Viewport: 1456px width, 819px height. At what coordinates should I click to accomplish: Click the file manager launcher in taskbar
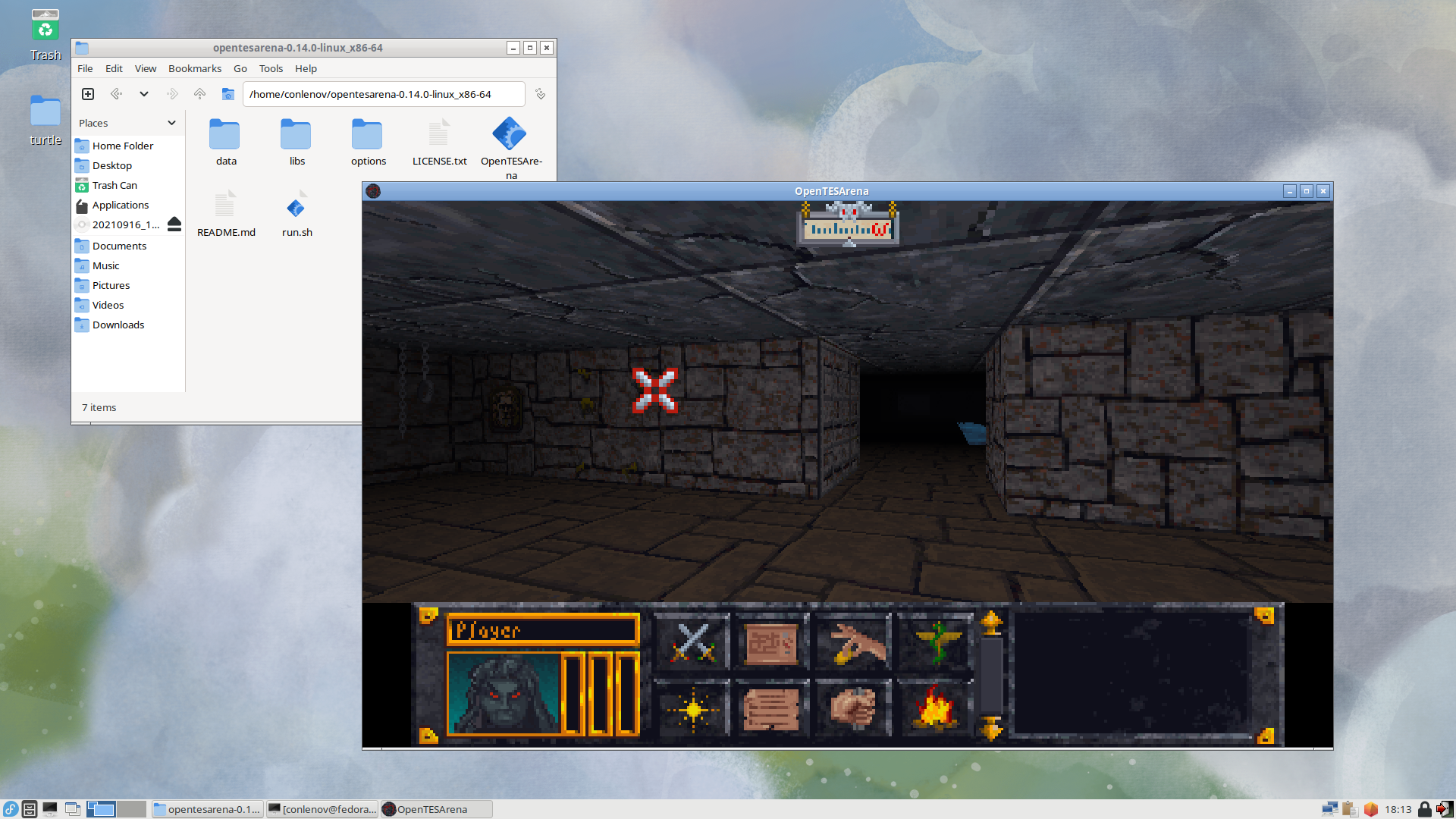pos(30,809)
